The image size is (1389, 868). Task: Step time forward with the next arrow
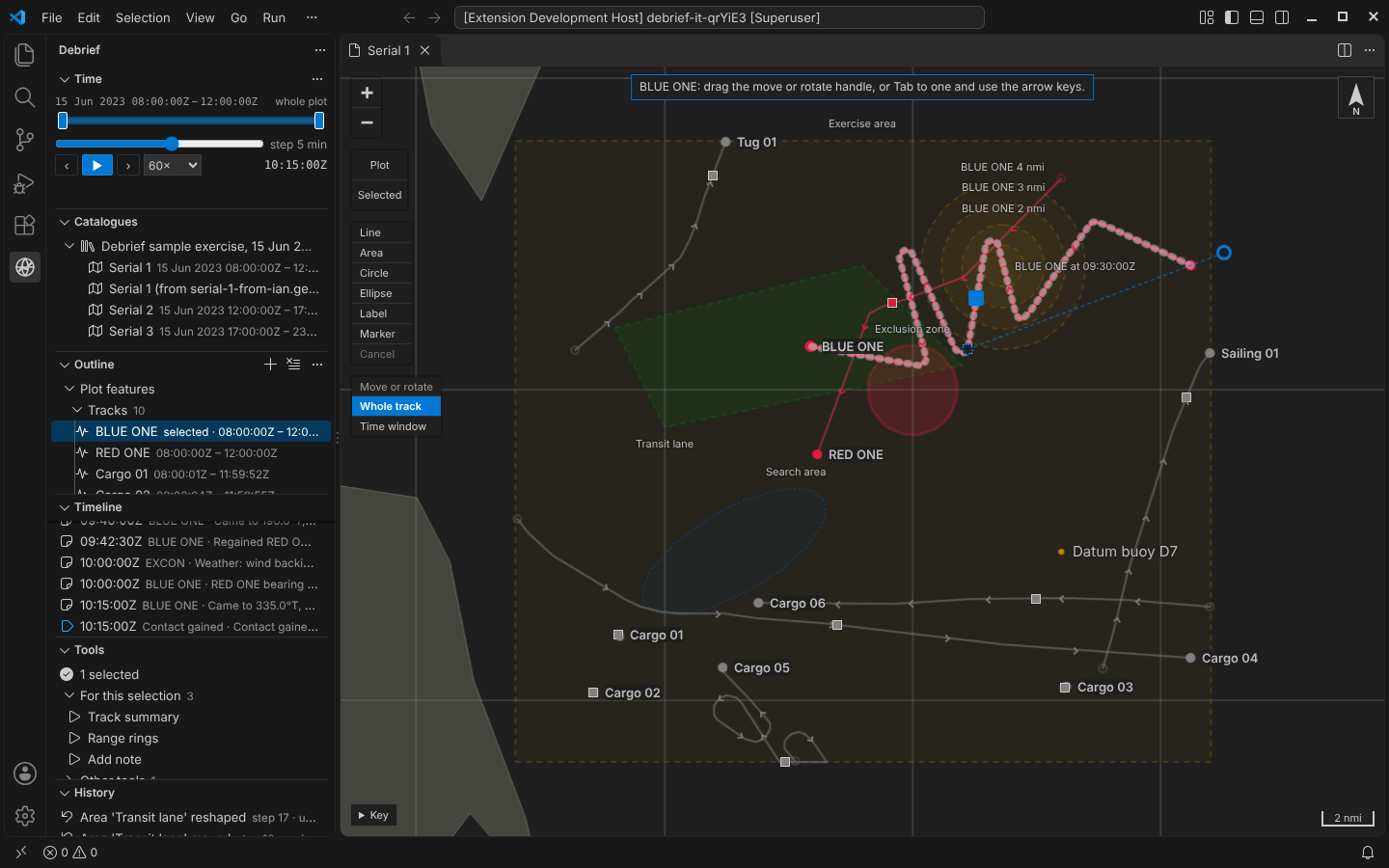pyautogui.click(x=128, y=166)
